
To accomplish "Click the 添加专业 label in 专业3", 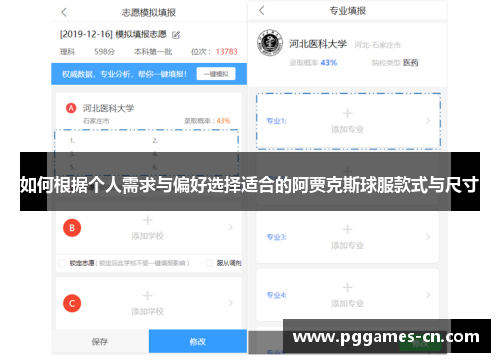I will (x=347, y=246).
